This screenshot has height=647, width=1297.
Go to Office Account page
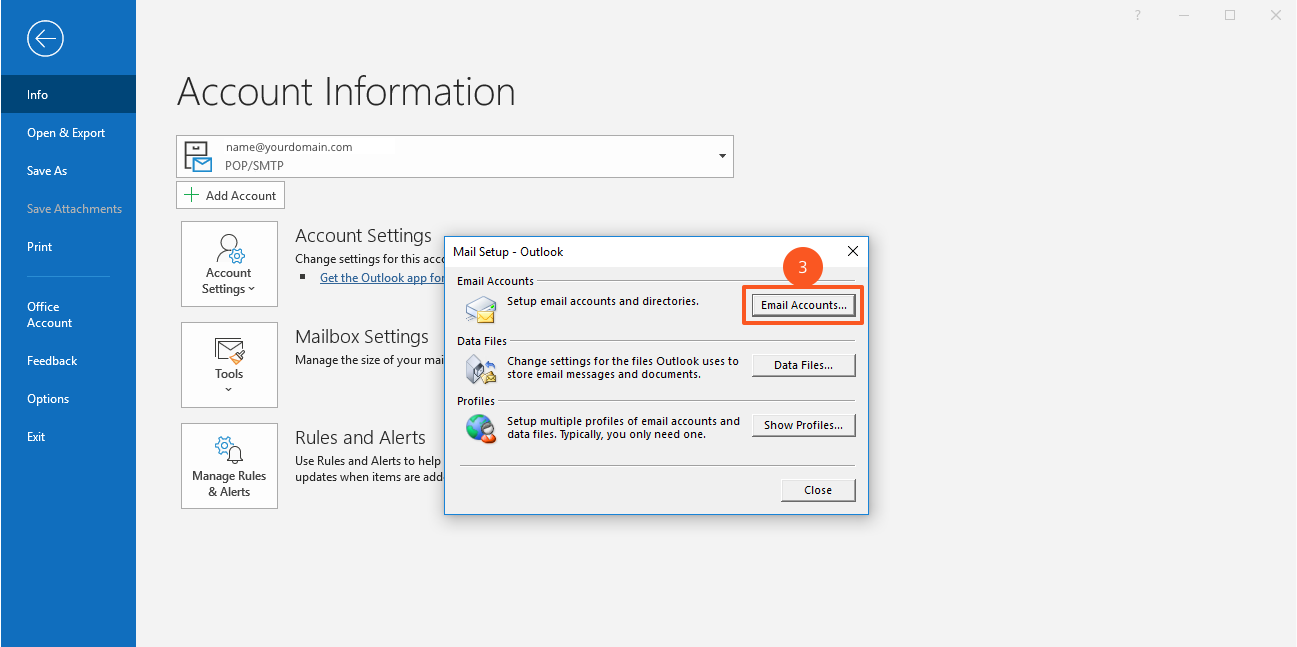pyautogui.click(x=50, y=315)
